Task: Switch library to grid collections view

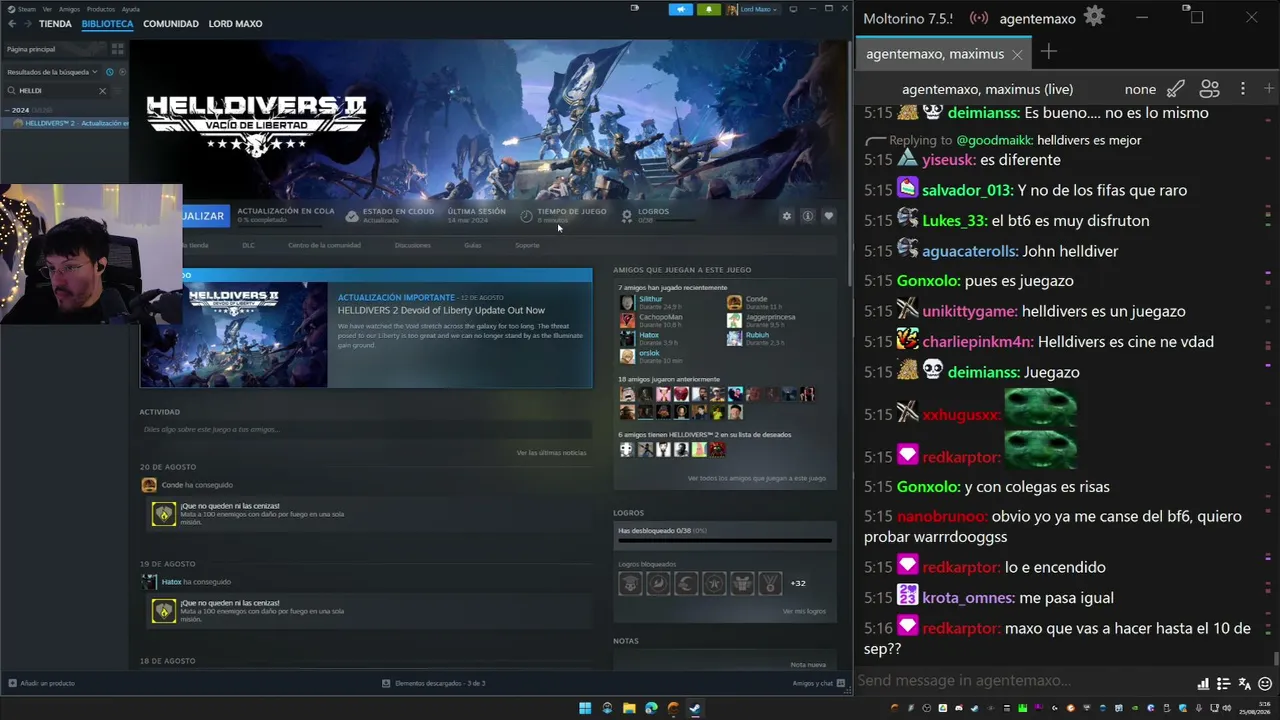Action: [x=117, y=49]
